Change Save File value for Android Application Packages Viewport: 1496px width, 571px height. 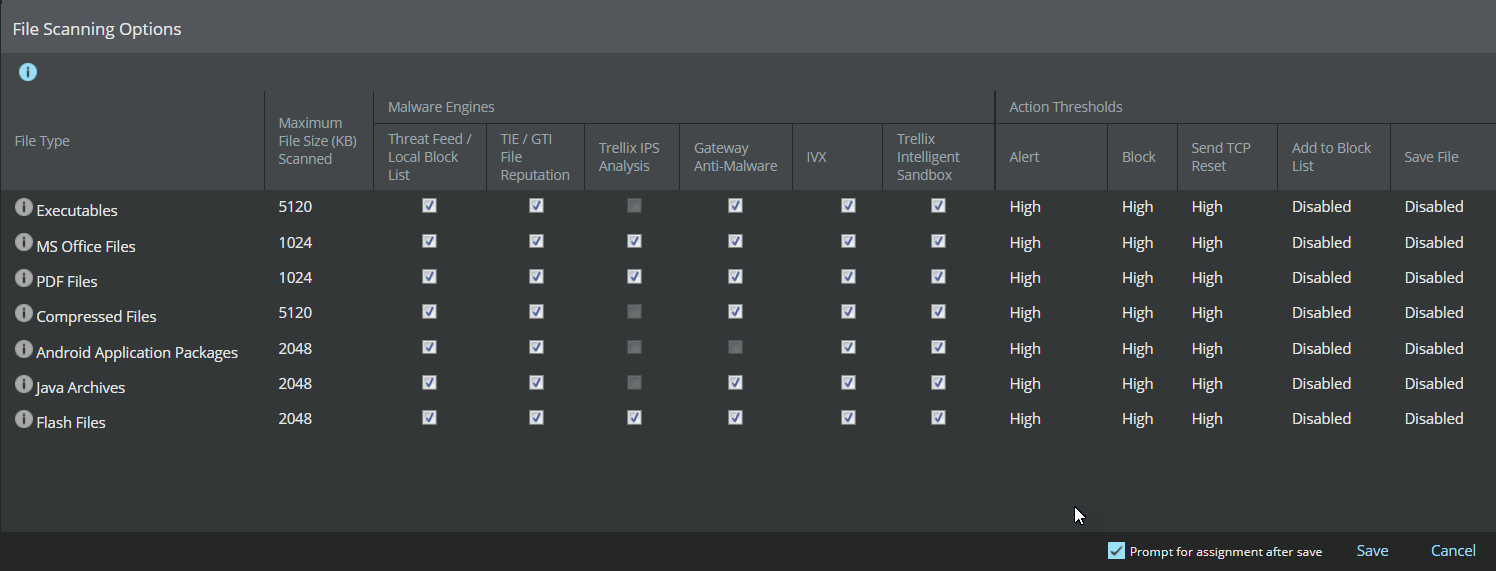[x=1434, y=349]
